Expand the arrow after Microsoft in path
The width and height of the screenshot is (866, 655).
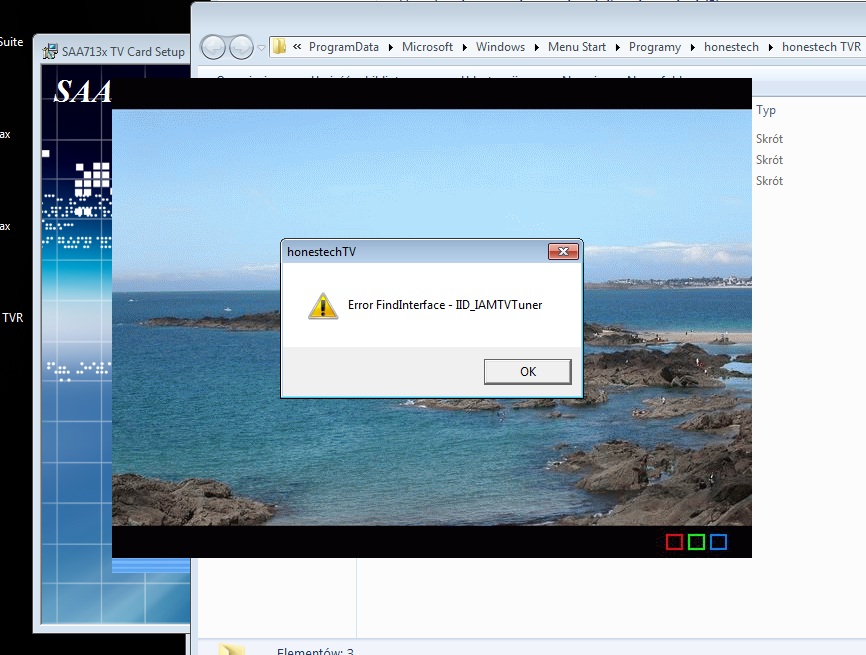click(464, 47)
